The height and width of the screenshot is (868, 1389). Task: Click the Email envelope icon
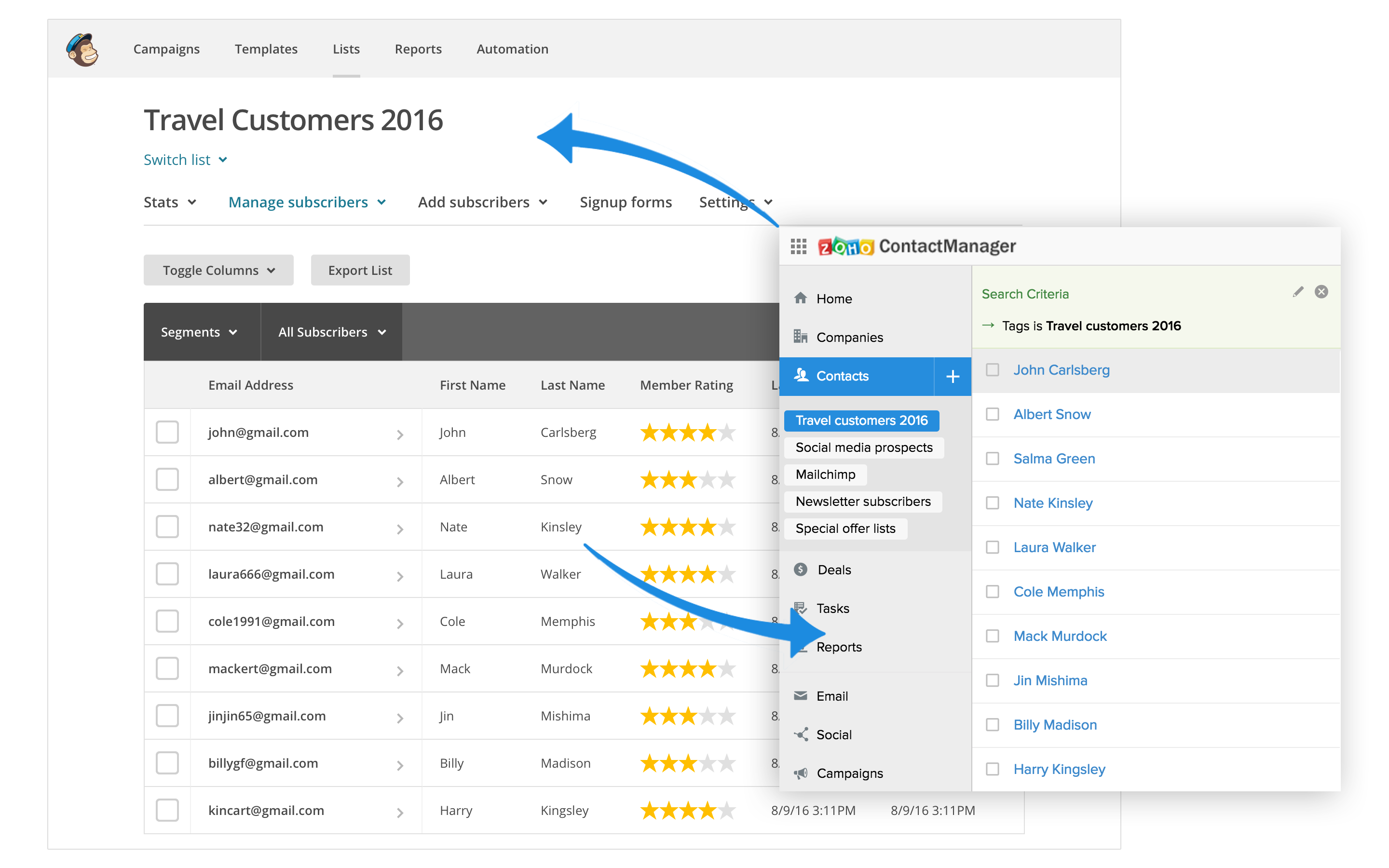(x=800, y=696)
